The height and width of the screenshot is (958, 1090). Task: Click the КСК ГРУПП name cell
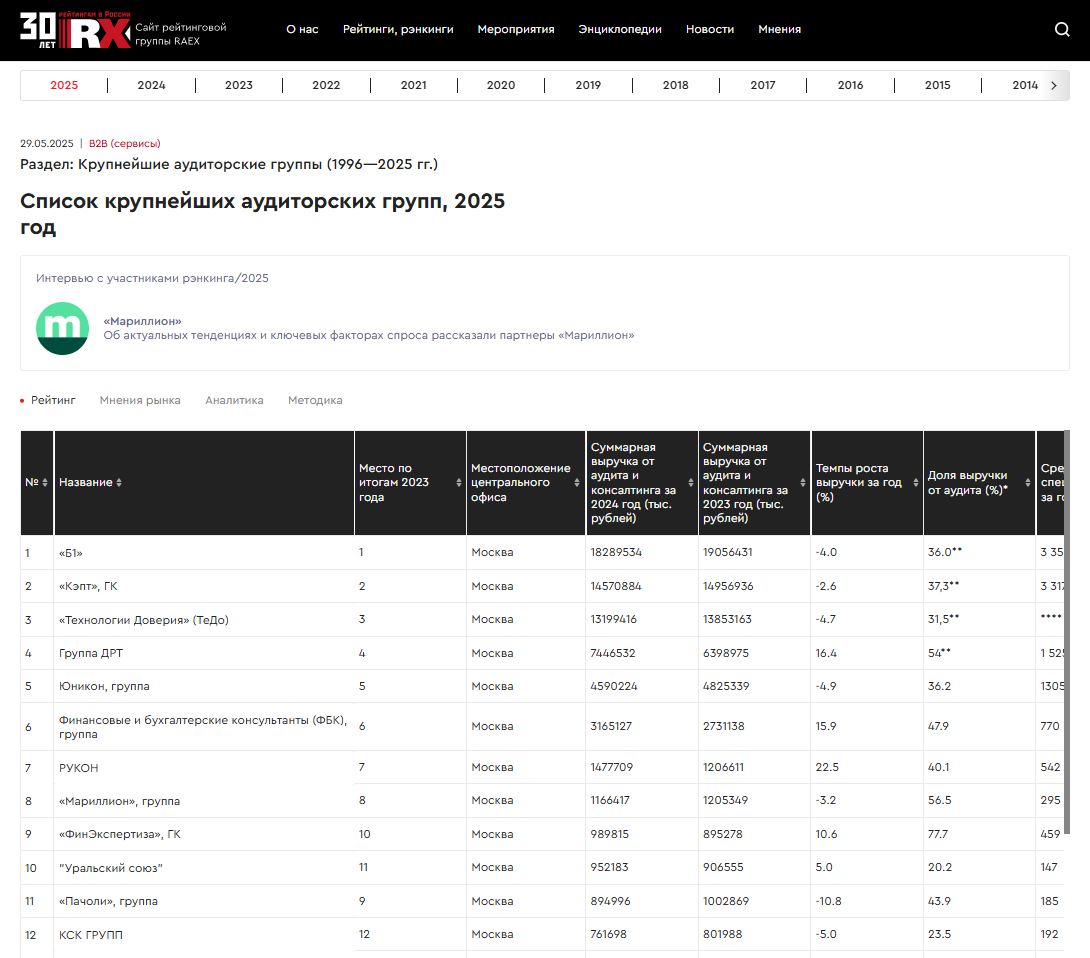pyautogui.click(x=91, y=935)
